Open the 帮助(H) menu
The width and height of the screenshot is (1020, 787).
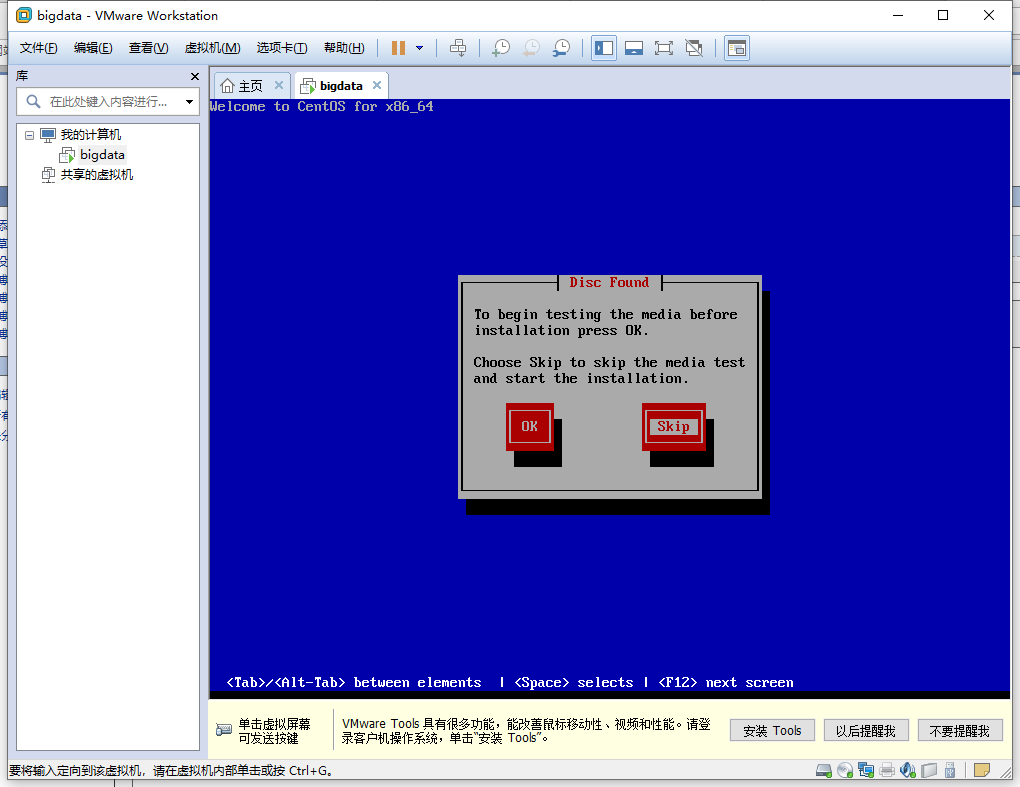(344, 48)
